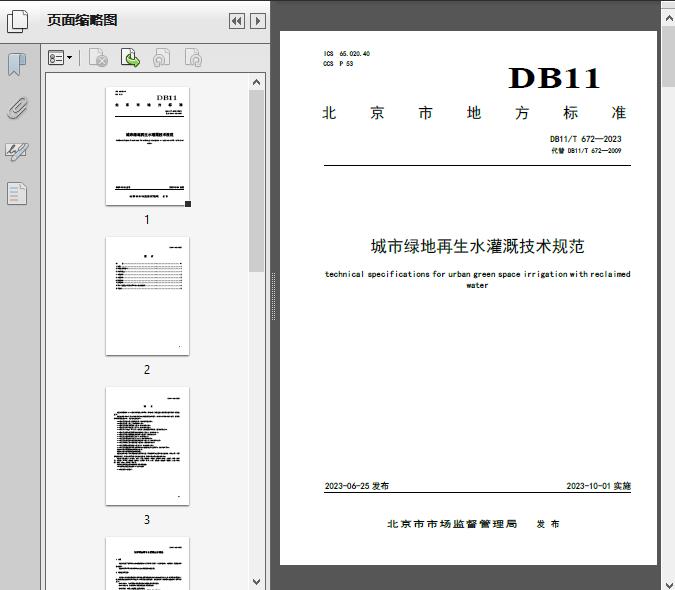This screenshot has width=675, height=590.
Task: Click the 北京市市场监督管理局 publisher text
Action: pos(452,524)
